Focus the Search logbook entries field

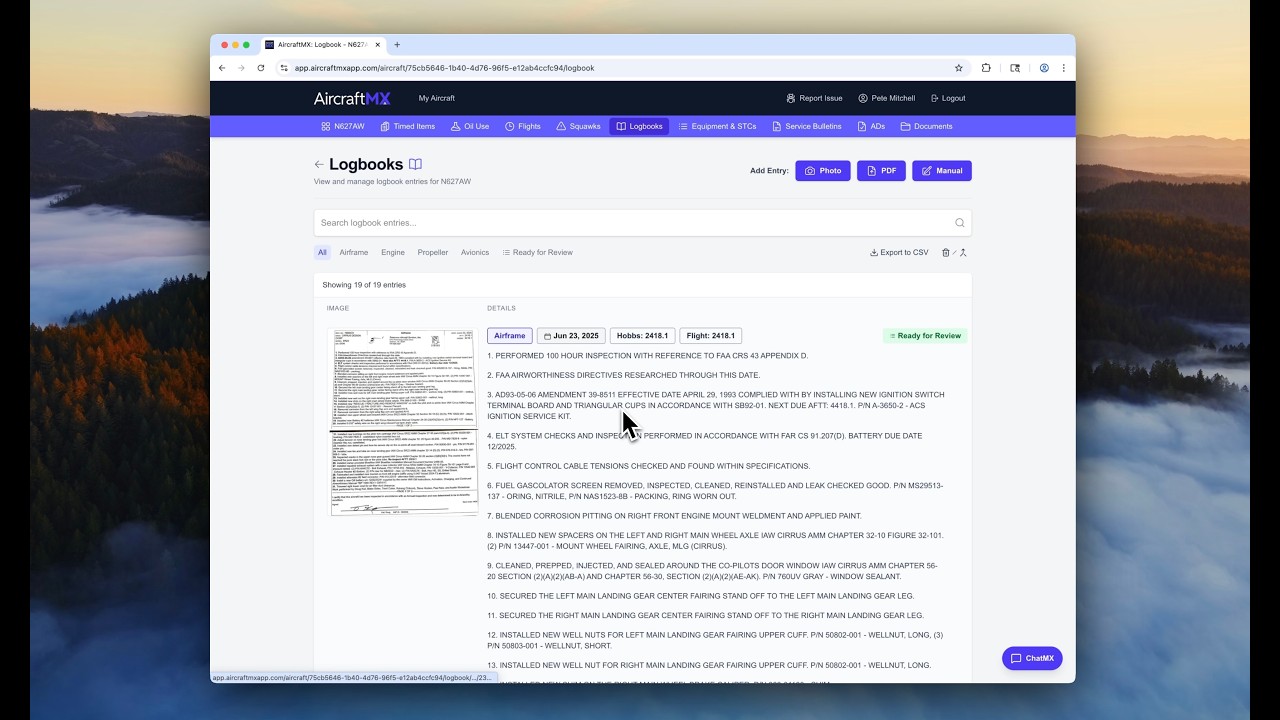tap(642, 223)
